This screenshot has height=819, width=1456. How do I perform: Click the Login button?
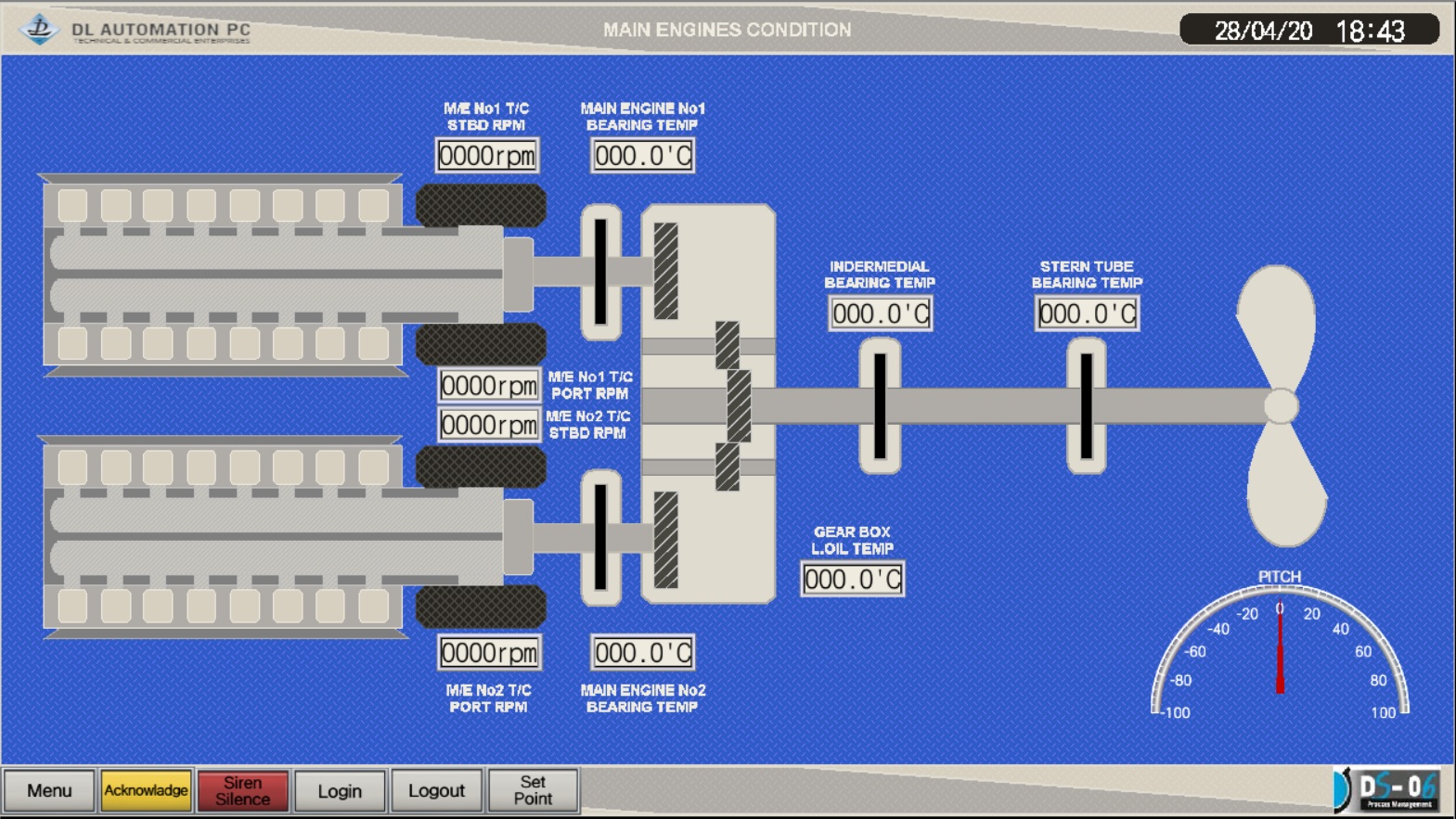point(340,790)
